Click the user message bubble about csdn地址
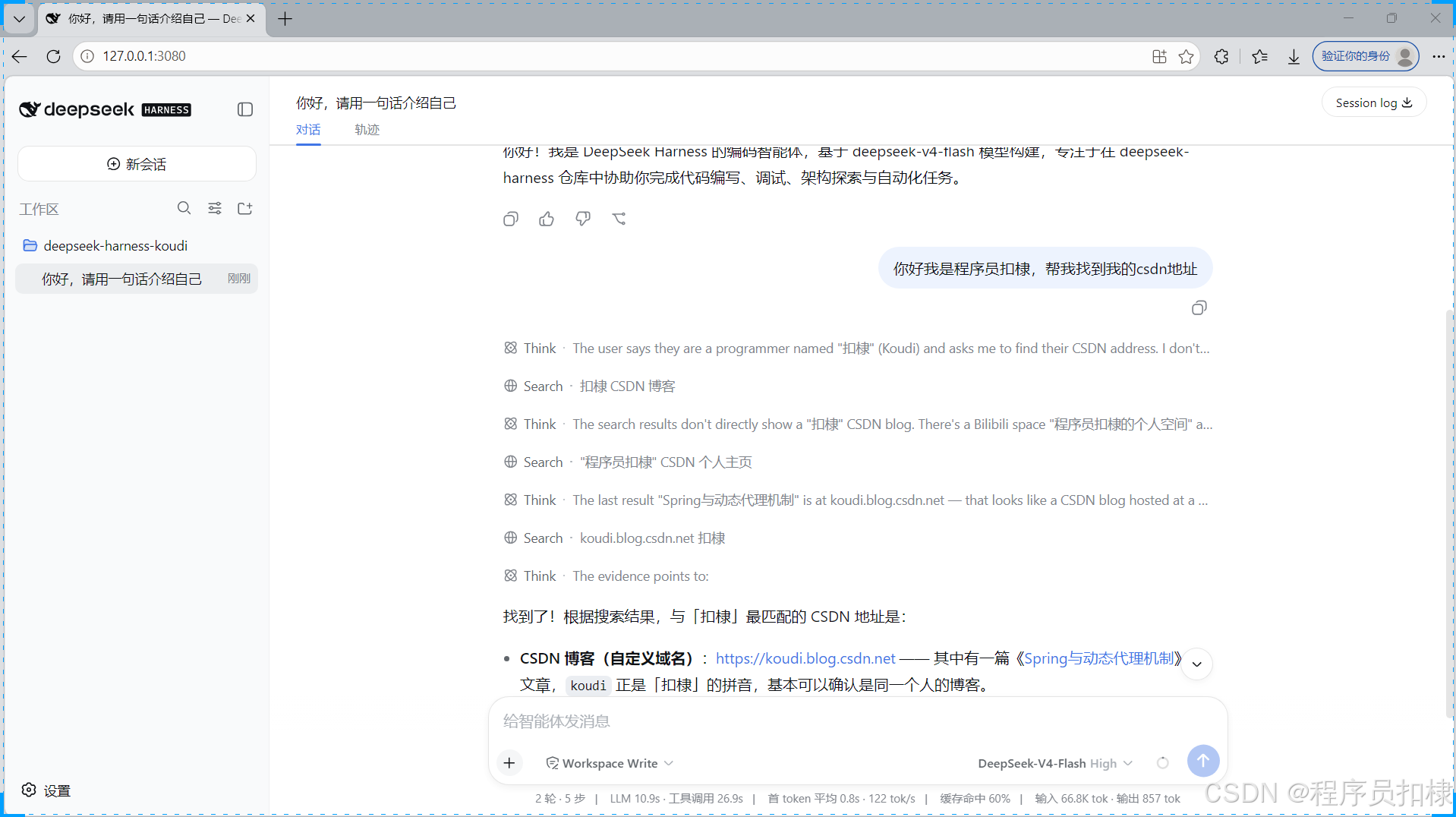 [1045, 268]
